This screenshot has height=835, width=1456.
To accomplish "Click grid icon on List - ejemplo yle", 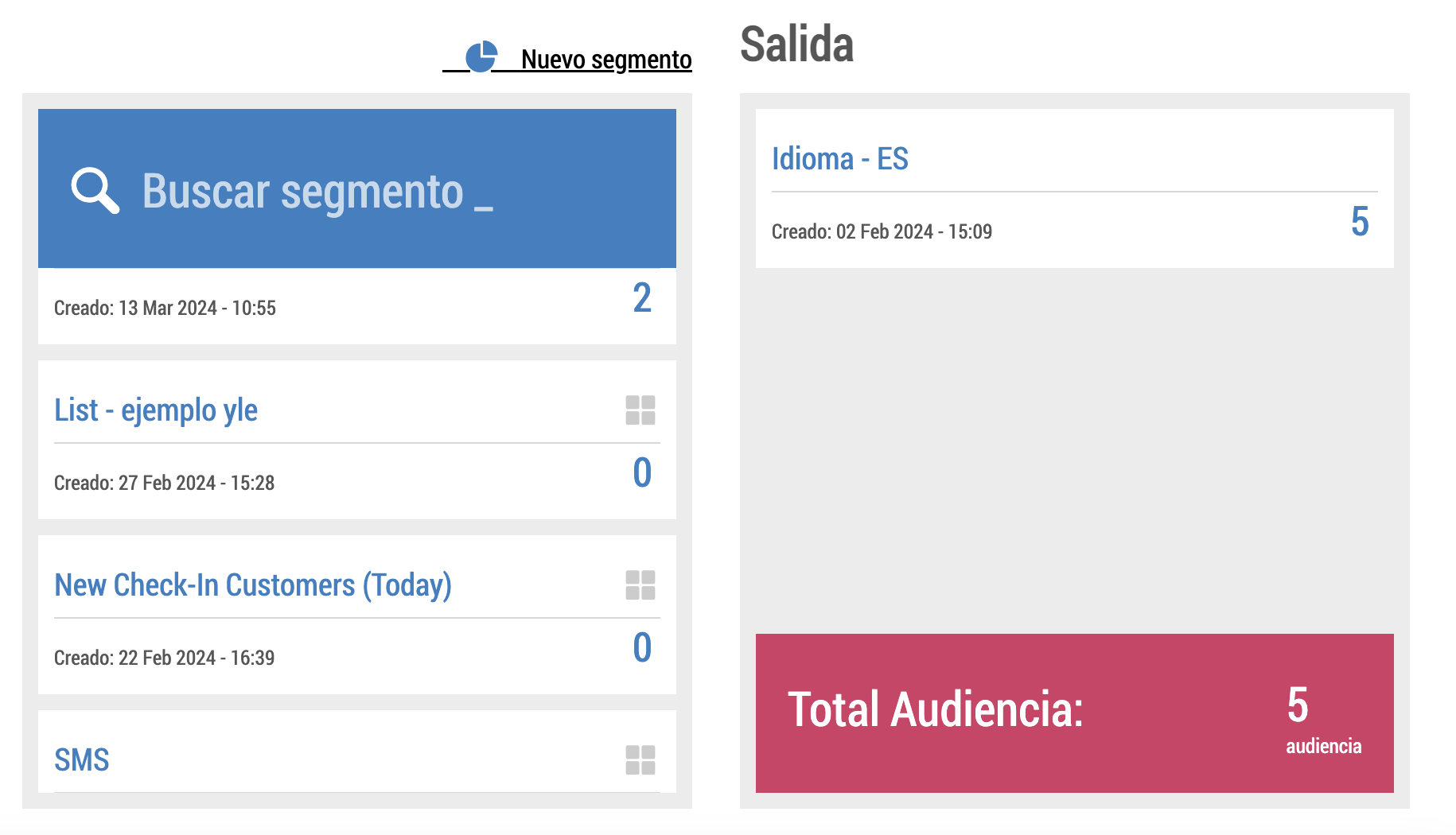I will [640, 410].
